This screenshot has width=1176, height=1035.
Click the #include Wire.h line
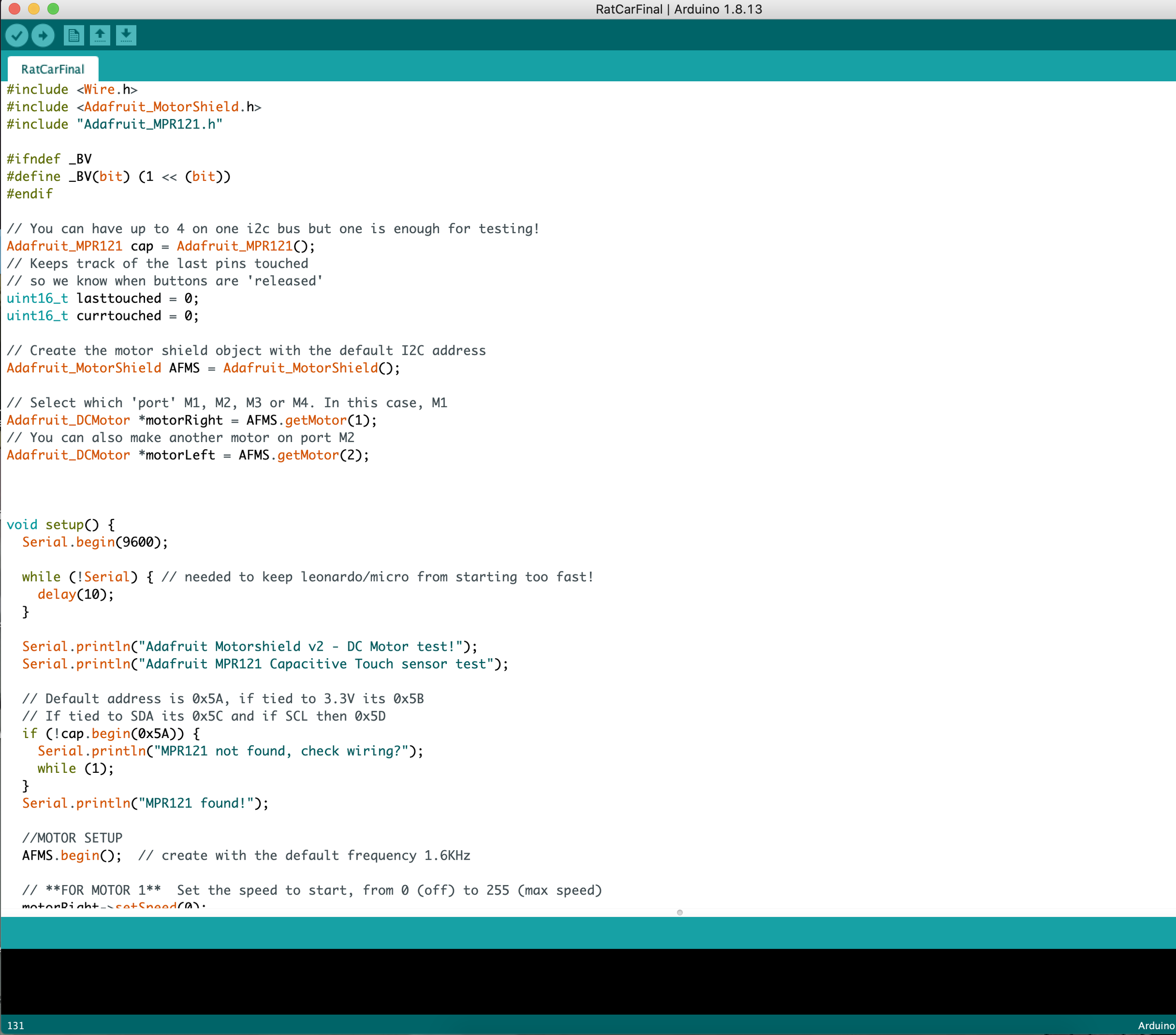coord(72,89)
